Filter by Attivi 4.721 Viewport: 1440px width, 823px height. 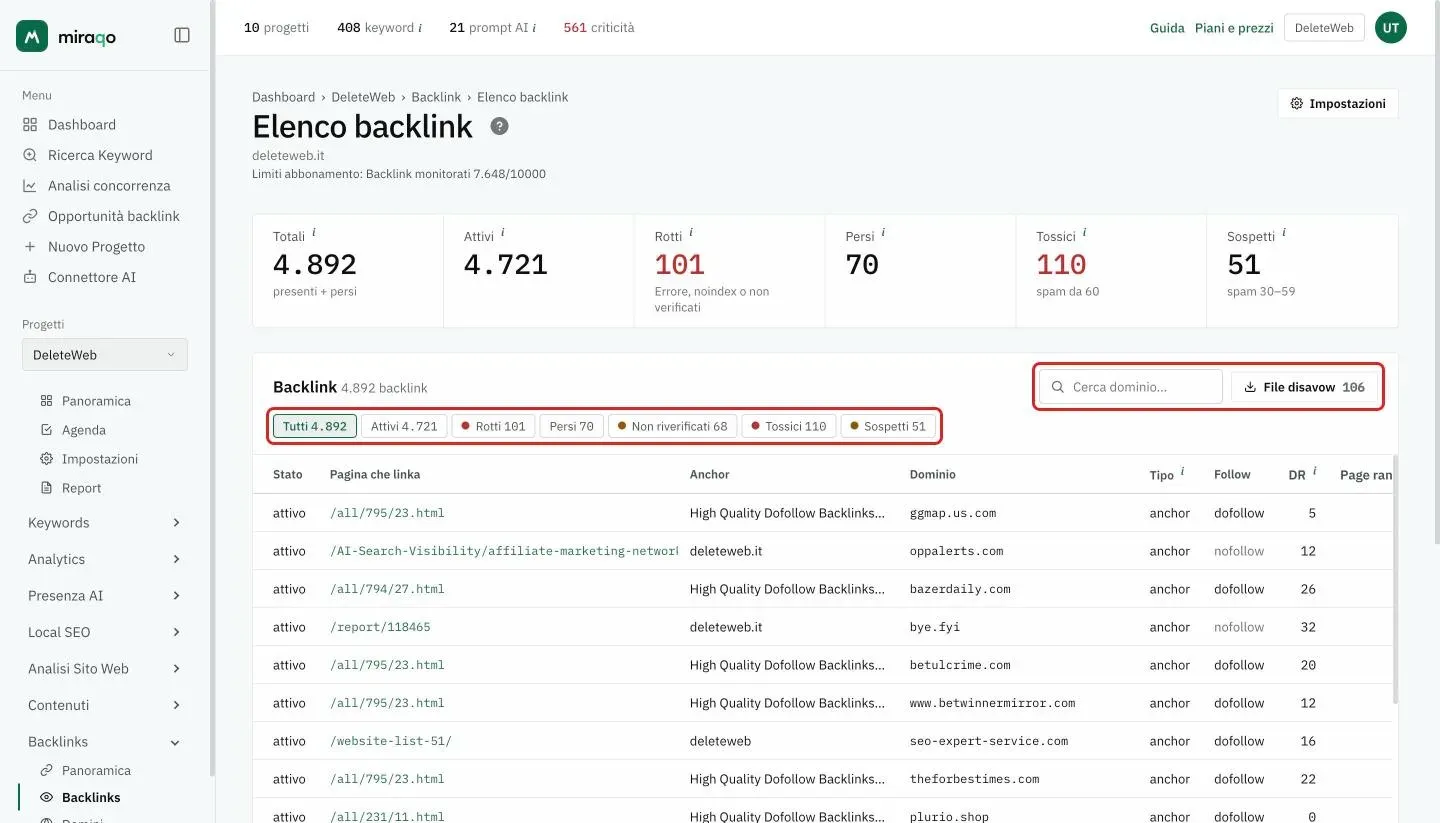click(404, 426)
